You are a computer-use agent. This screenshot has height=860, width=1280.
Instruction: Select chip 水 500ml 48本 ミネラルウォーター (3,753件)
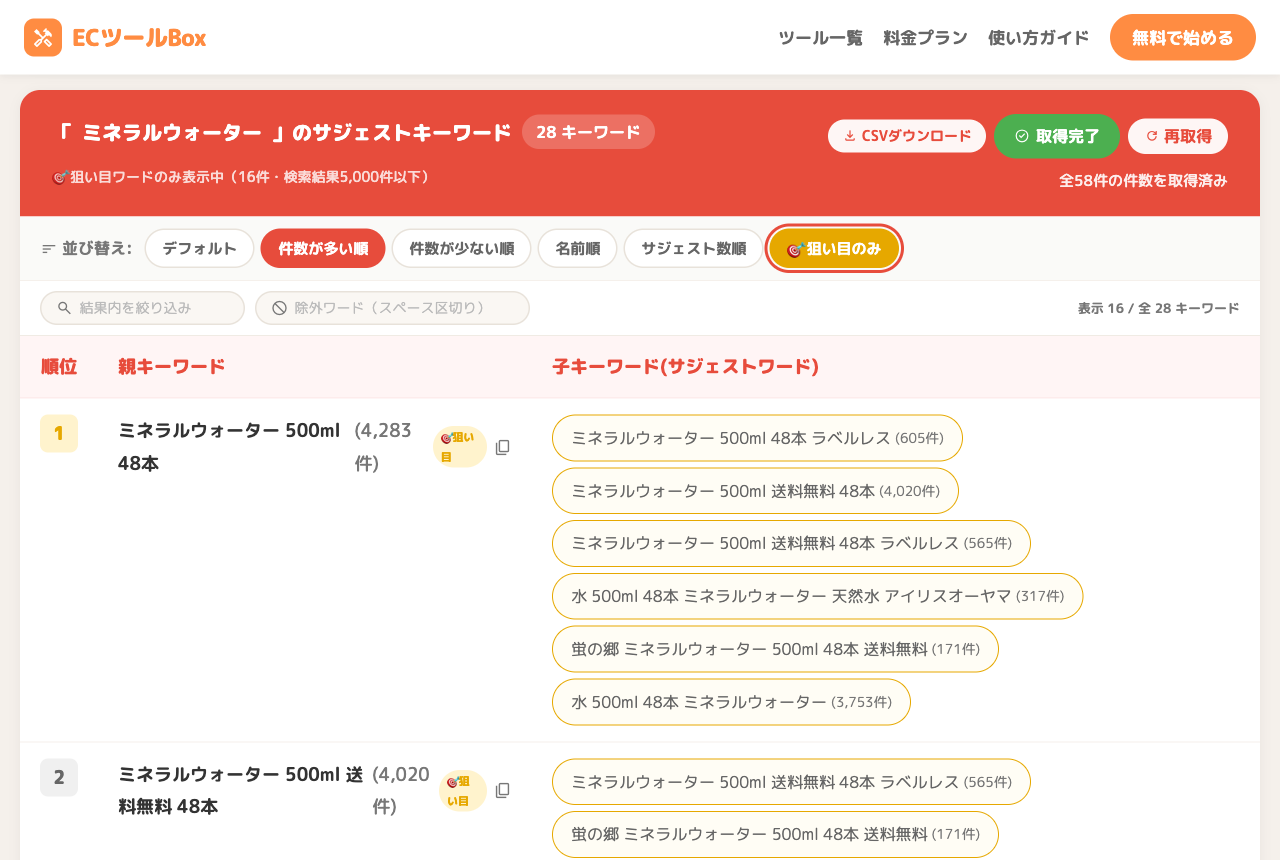[x=731, y=702]
